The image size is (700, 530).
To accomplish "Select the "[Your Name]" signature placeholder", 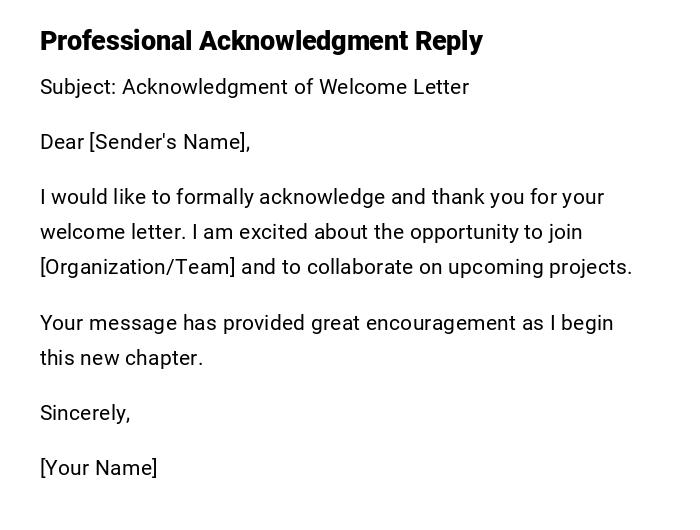I will click(x=98, y=468).
